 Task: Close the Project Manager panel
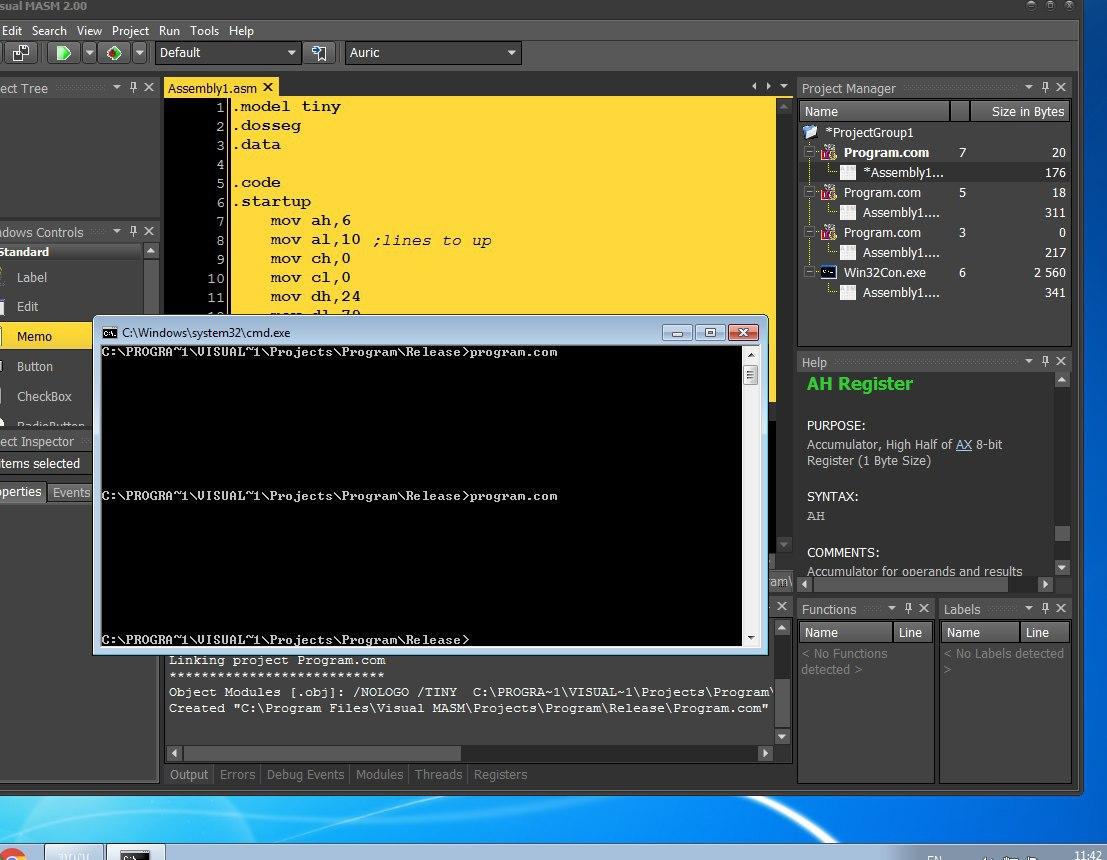(x=1061, y=88)
